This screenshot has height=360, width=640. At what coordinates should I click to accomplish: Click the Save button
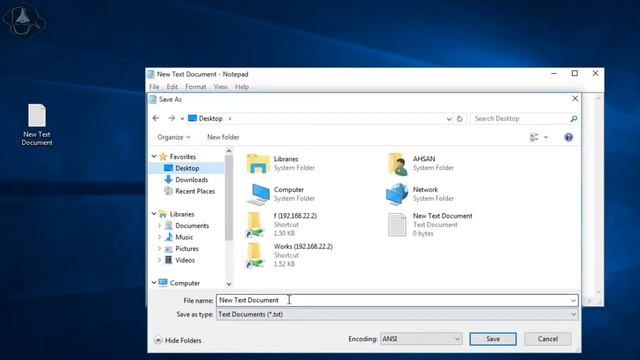pyautogui.click(x=493, y=339)
